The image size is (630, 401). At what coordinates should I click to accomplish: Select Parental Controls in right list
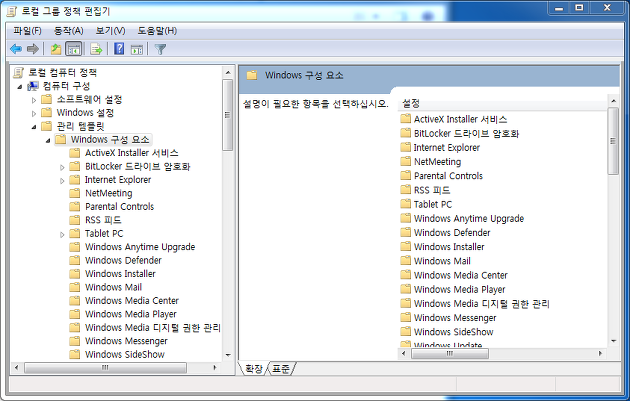[x=448, y=176]
